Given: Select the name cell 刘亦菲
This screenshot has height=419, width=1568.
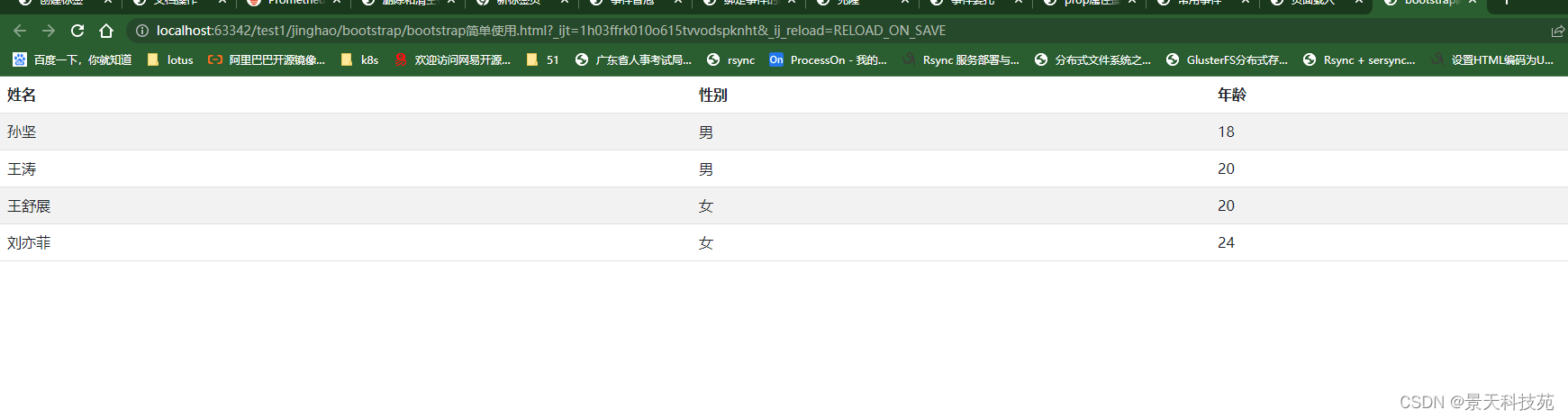Looking at the screenshot, I should pyautogui.click(x=29, y=242).
